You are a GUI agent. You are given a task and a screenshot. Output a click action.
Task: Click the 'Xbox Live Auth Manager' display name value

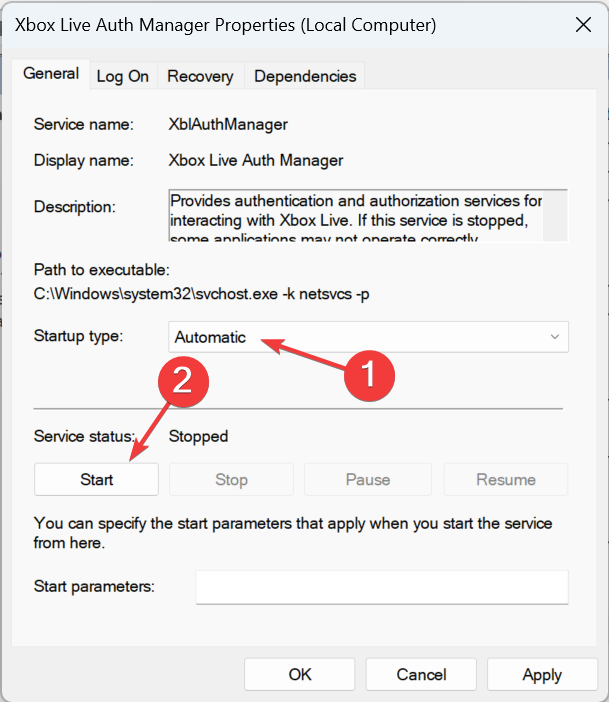256,160
